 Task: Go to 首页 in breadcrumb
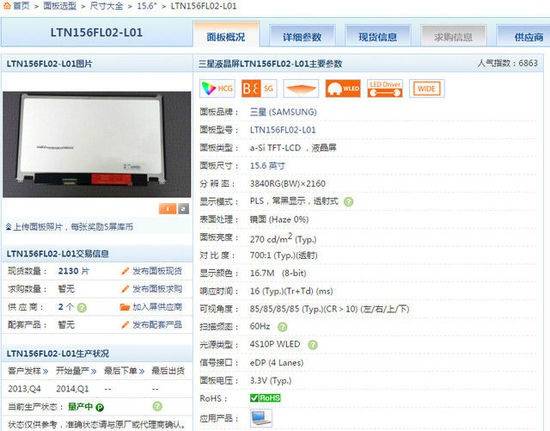[x=21, y=6]
